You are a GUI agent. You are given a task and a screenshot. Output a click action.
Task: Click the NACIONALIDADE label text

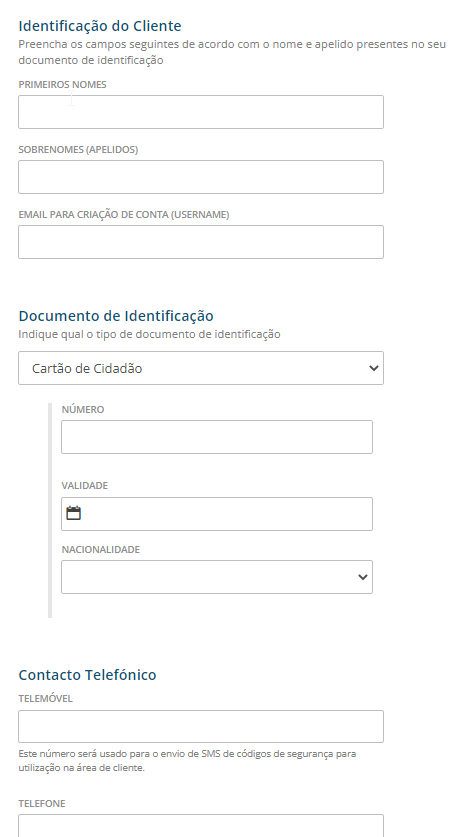click(100, 549)
